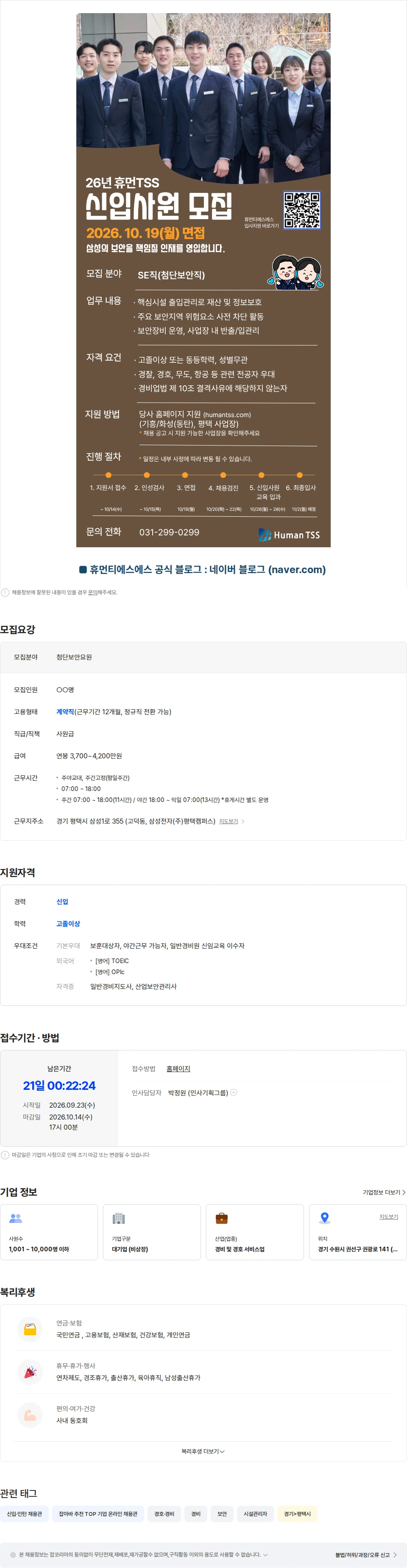Click 보훈대상자, 야간근무 가능자 preference text
407x1568 pixels.
coord(167,946)
